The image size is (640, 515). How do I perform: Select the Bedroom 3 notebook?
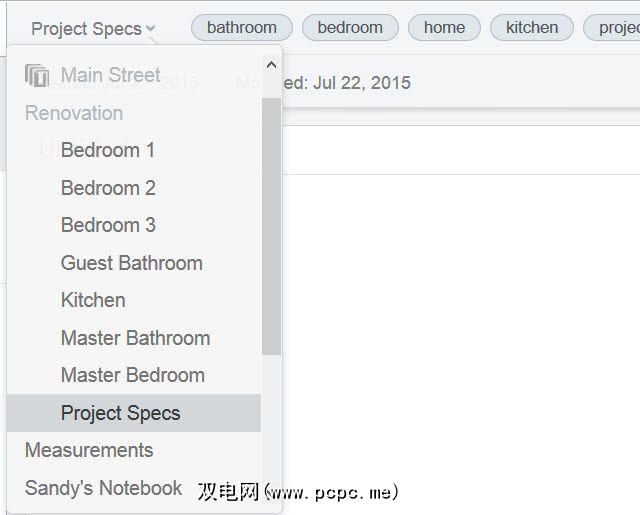(108, 225)
